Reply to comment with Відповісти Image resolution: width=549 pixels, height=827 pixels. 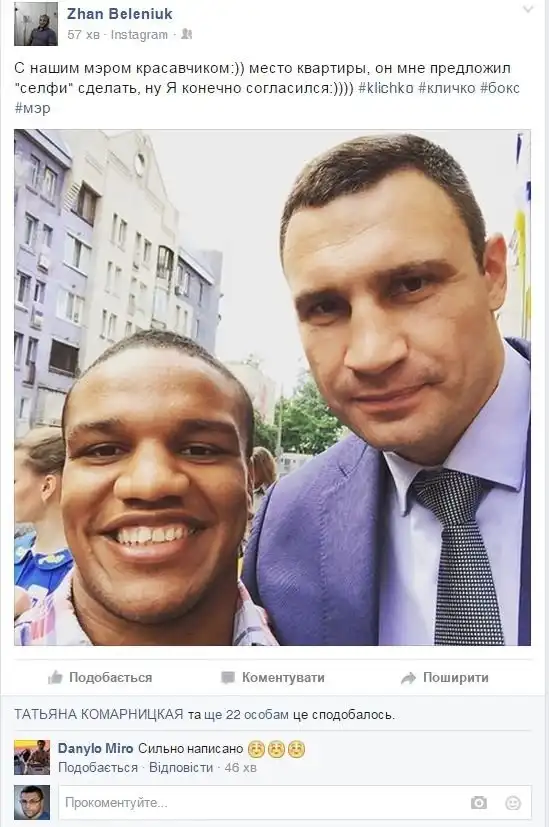pos(181,767)
